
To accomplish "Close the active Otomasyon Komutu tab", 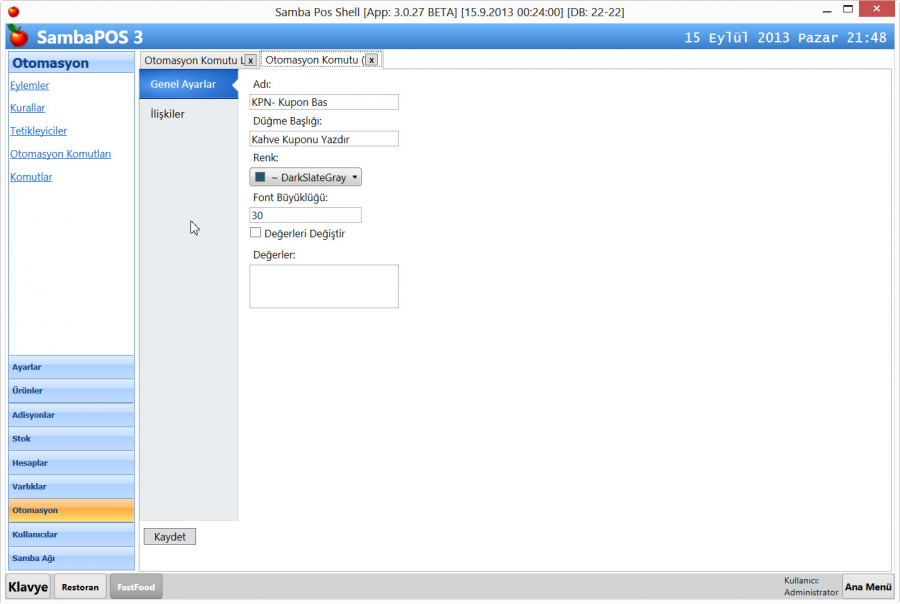I will click(371, 60).
